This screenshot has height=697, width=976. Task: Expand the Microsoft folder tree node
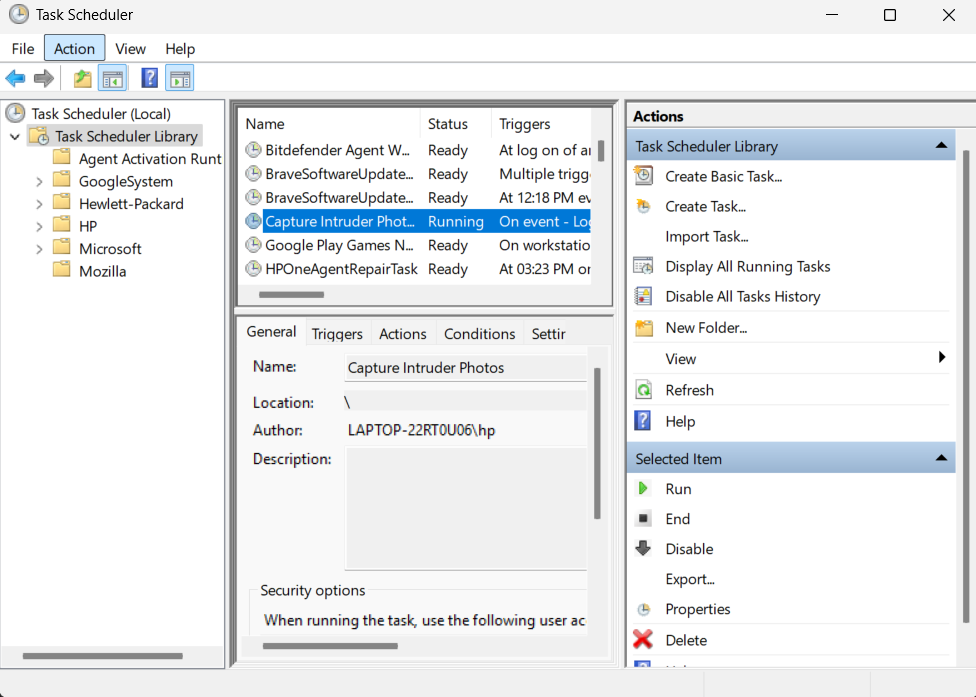click(39, 249)
